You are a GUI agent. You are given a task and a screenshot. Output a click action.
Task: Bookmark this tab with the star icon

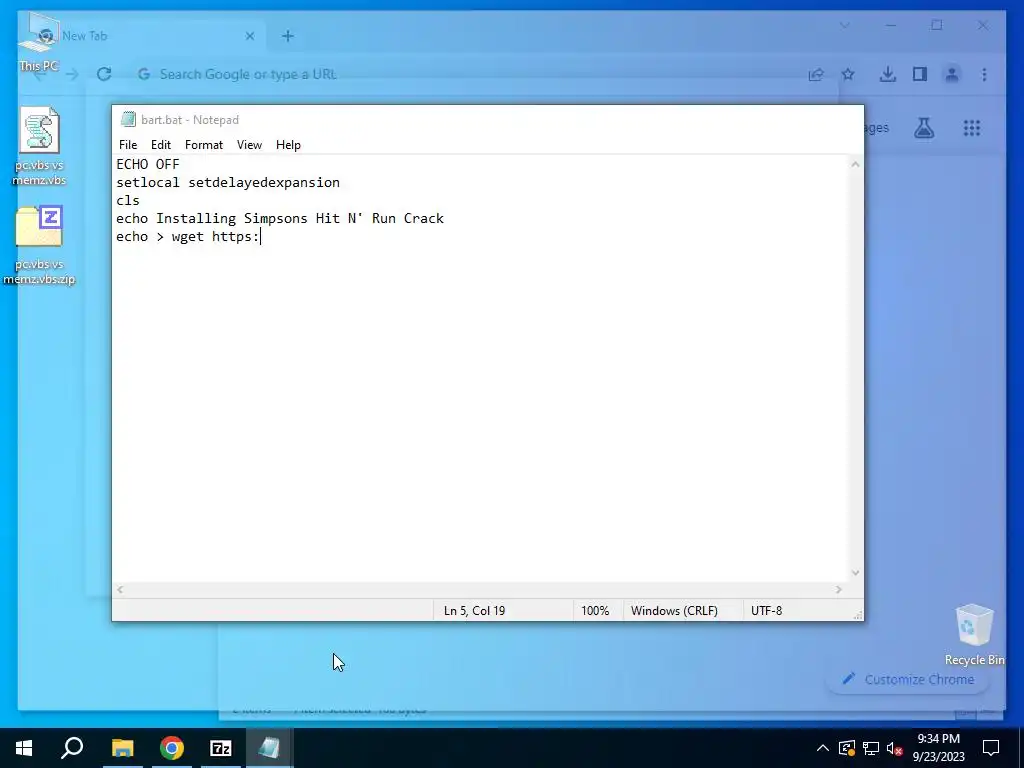(x=848, y=74)
